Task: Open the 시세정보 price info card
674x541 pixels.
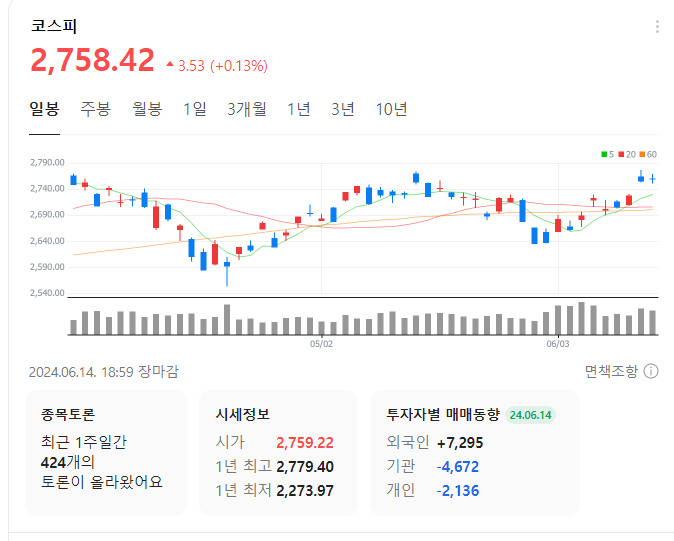Action: [x=278, y=452]
